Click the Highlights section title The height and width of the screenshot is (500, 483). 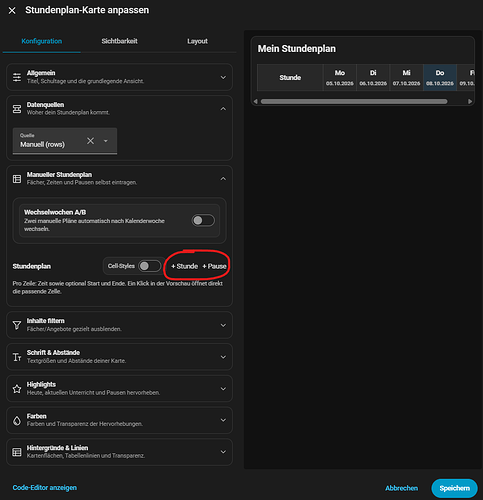click(x=41, y=384)
